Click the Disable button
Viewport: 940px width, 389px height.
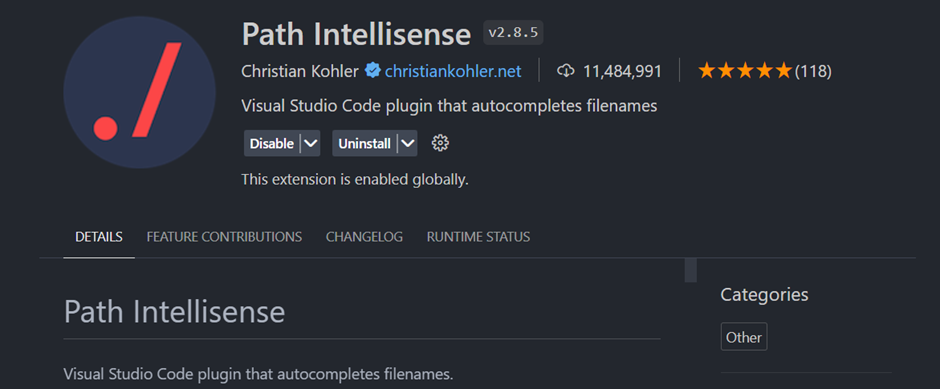point(272,143)
